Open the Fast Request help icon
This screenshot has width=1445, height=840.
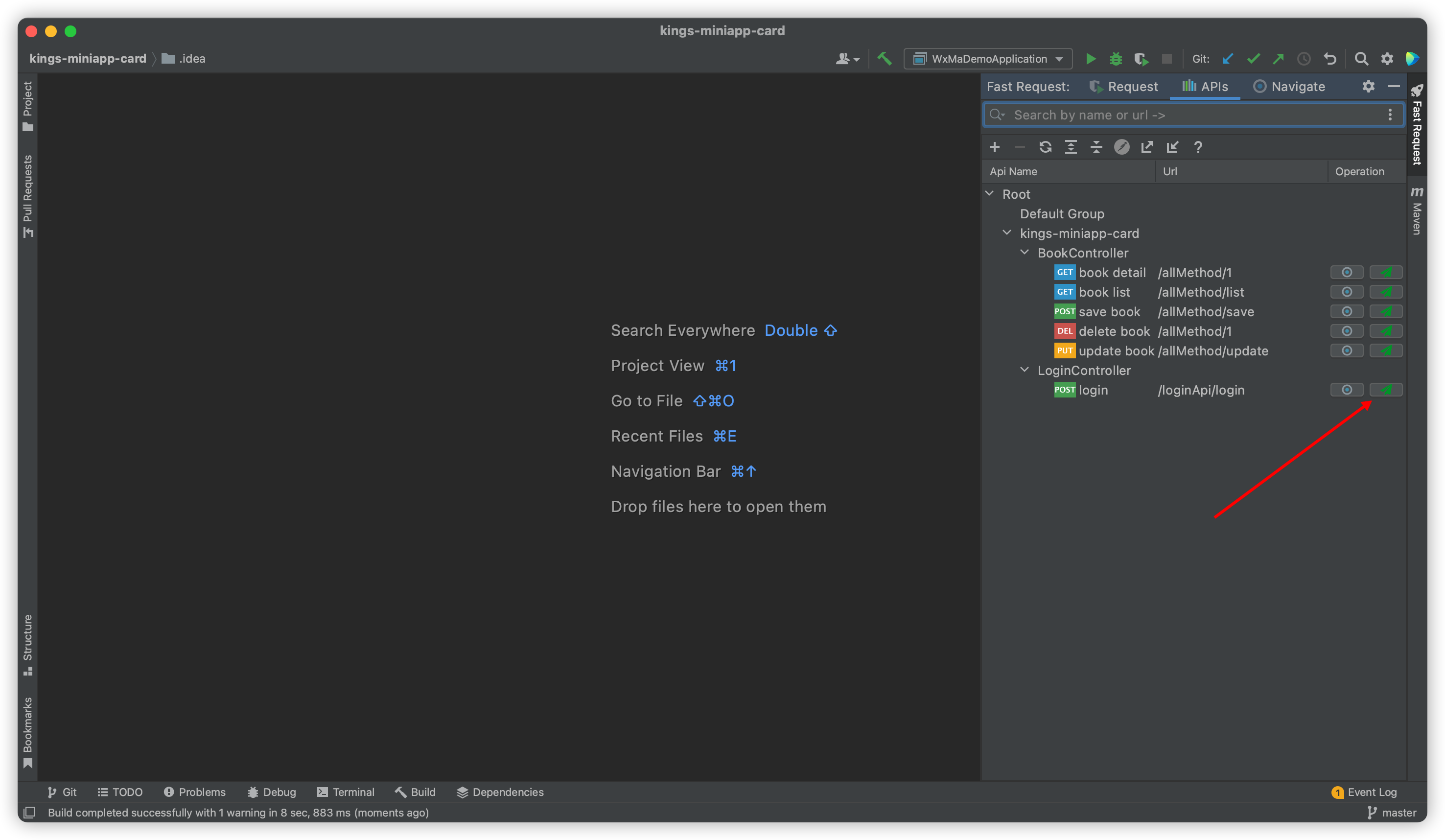[1198, 147]
